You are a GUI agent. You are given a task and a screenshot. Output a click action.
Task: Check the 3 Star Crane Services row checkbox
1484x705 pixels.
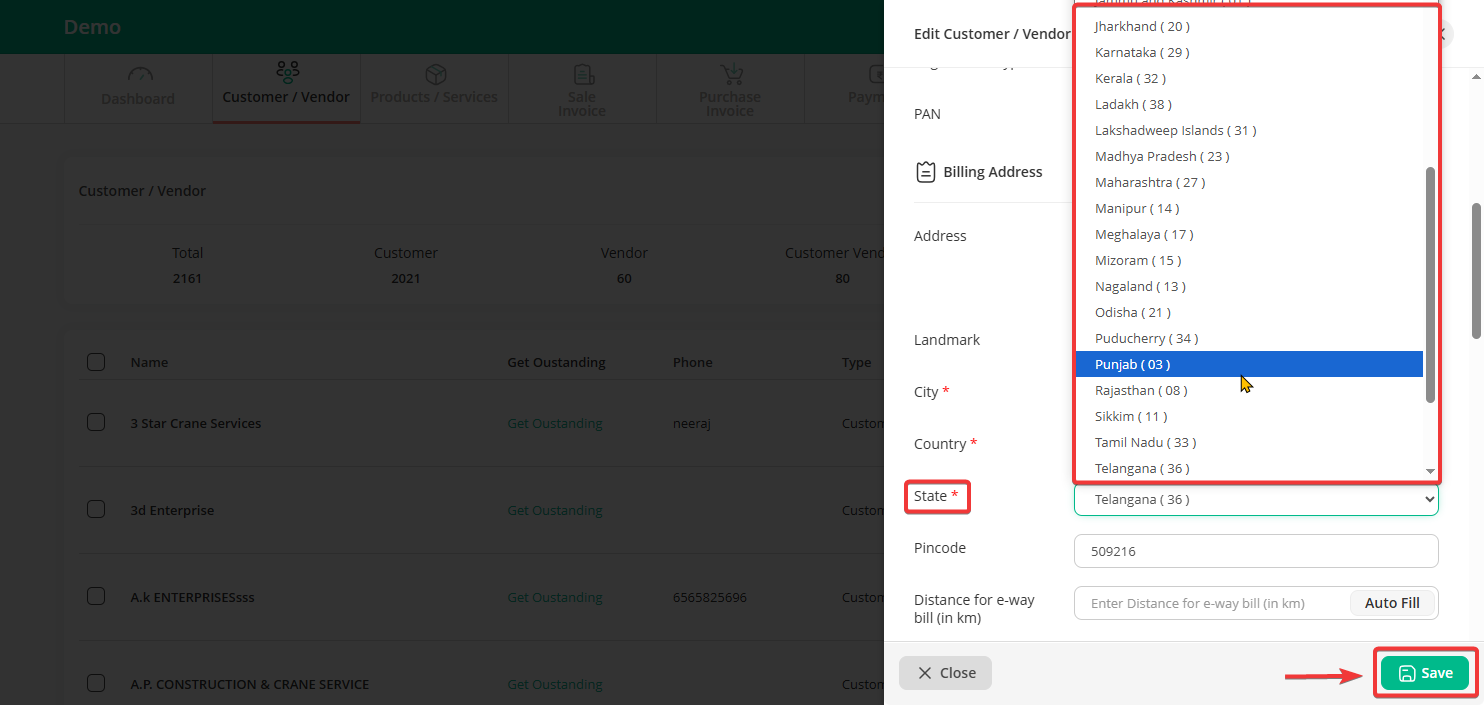[96, 423]
